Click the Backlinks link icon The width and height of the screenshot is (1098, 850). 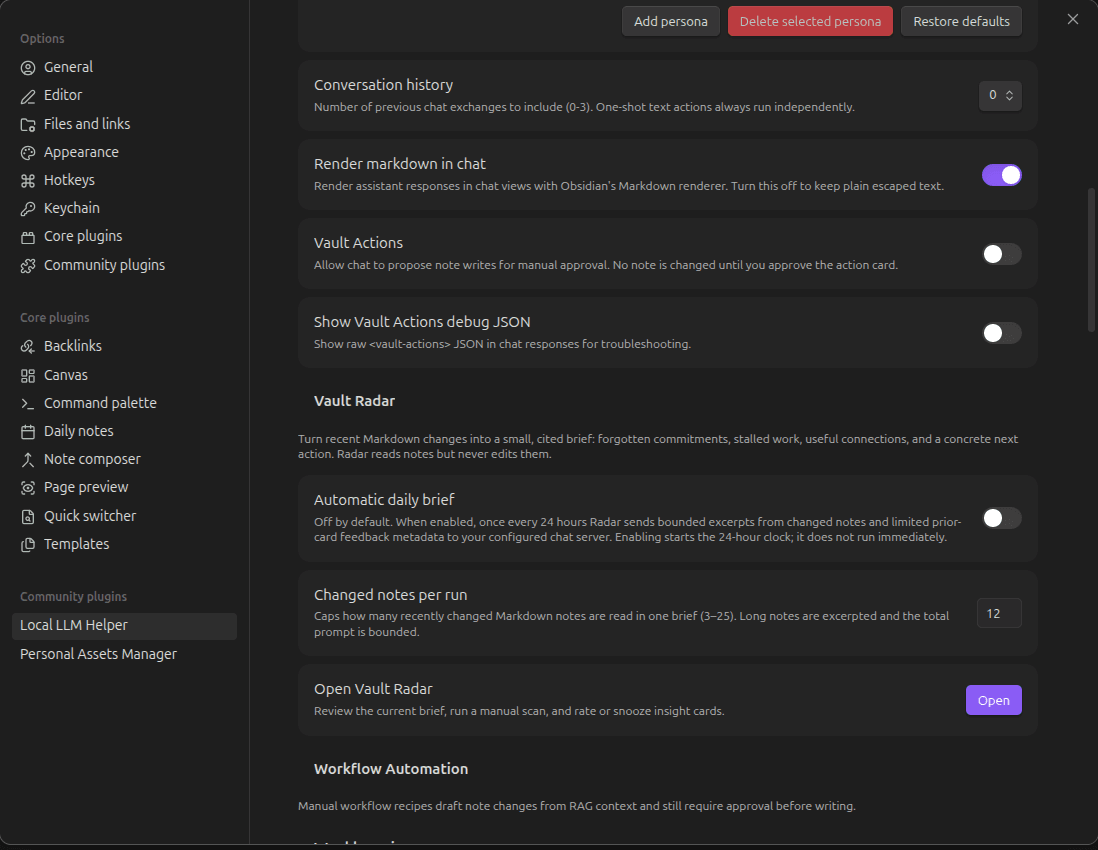click(28, 347)
